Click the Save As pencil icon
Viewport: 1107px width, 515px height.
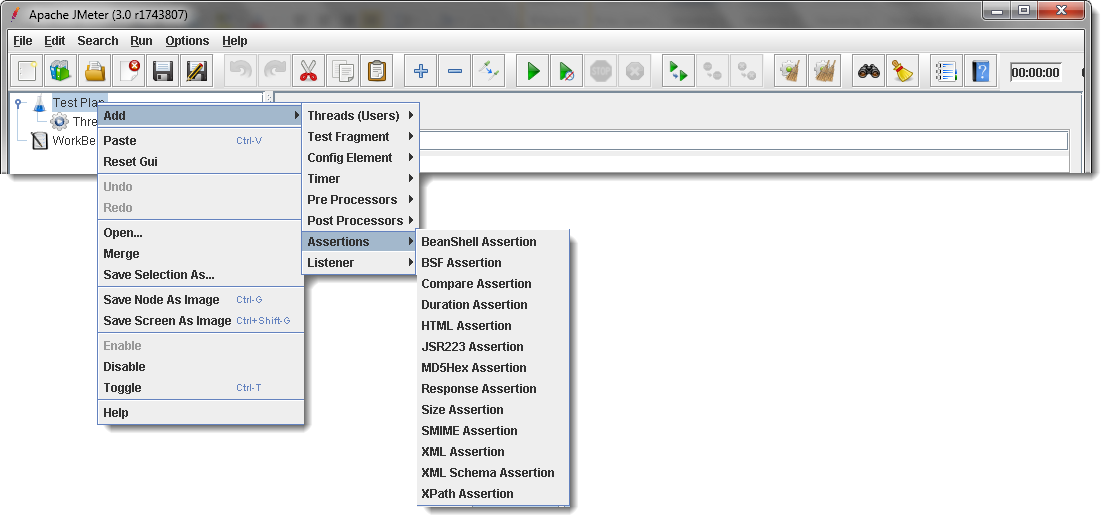click(197, 71)
